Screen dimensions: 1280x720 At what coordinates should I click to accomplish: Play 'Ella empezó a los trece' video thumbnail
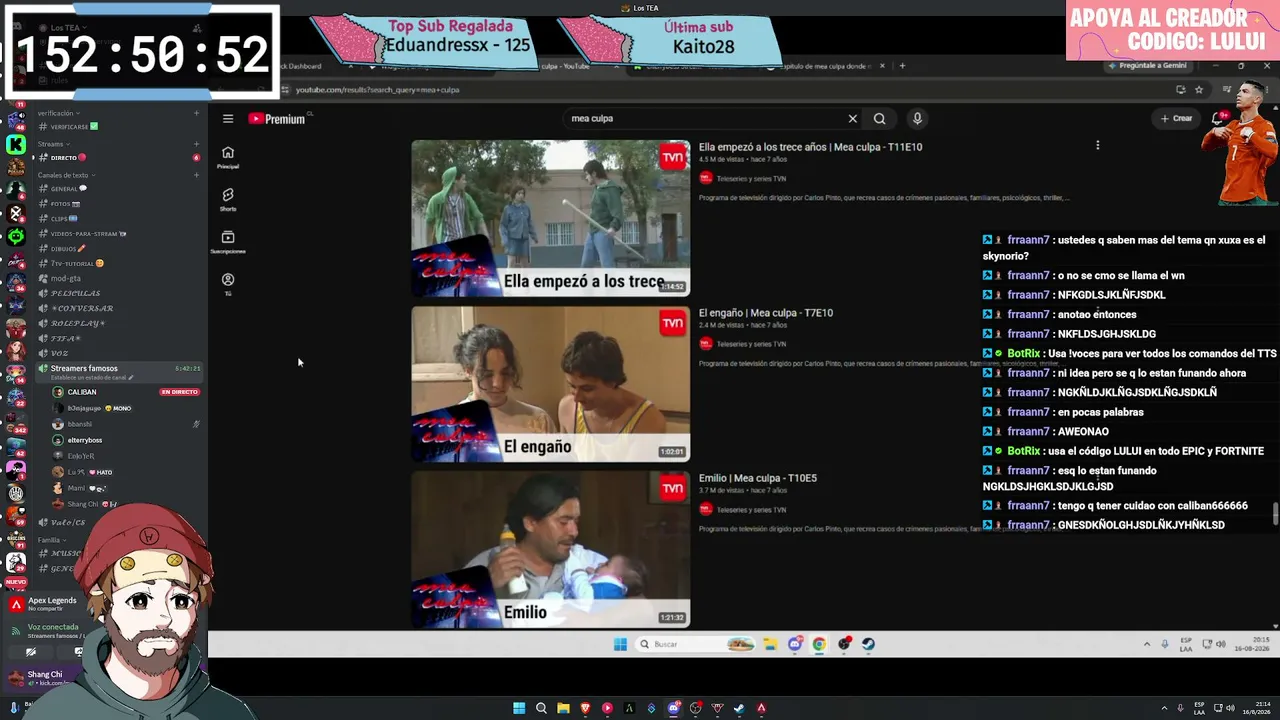(x=551, y=218)
